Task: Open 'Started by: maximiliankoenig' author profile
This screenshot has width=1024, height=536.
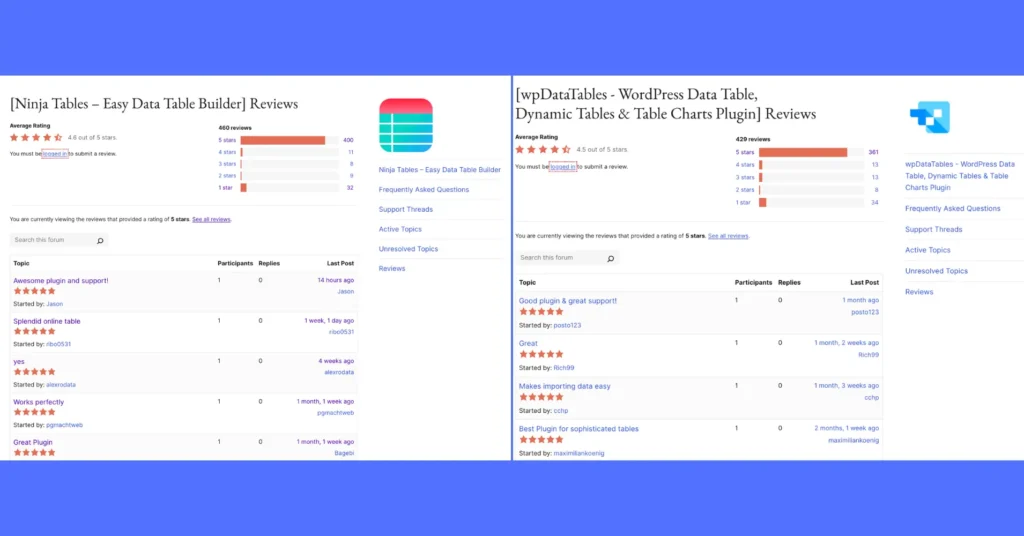Action: pos(579,453)
